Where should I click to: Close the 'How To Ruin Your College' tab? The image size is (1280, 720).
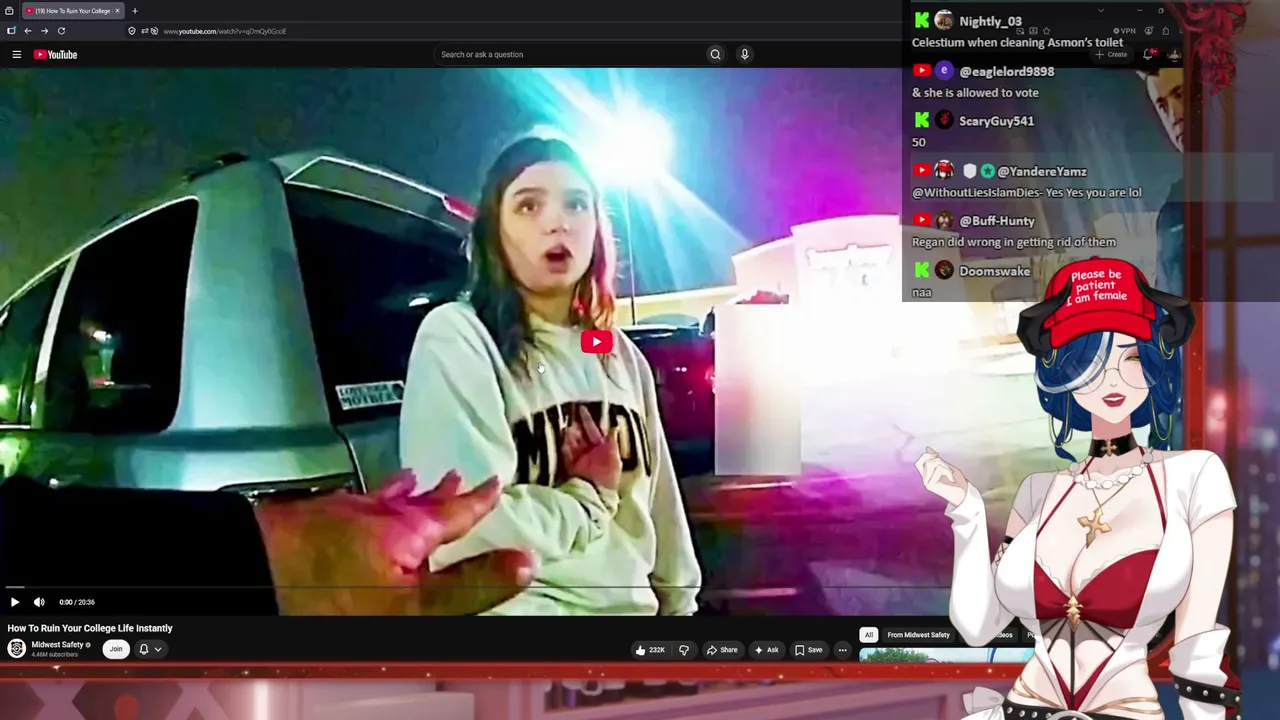pyautogui.click(x=117, y=11)
